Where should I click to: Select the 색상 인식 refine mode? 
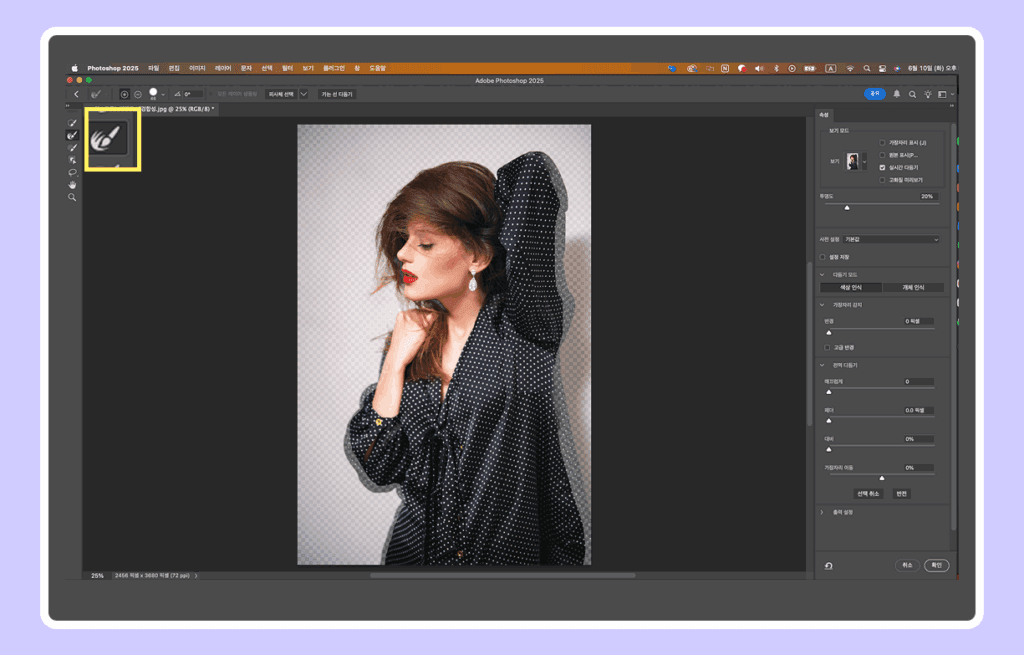click(850, 287)
